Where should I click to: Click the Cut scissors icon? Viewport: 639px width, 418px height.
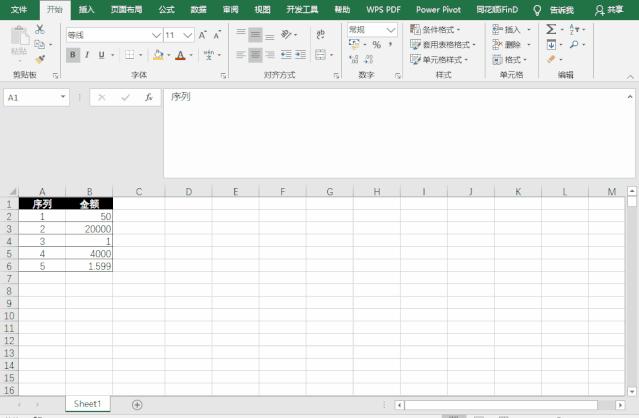40,29
